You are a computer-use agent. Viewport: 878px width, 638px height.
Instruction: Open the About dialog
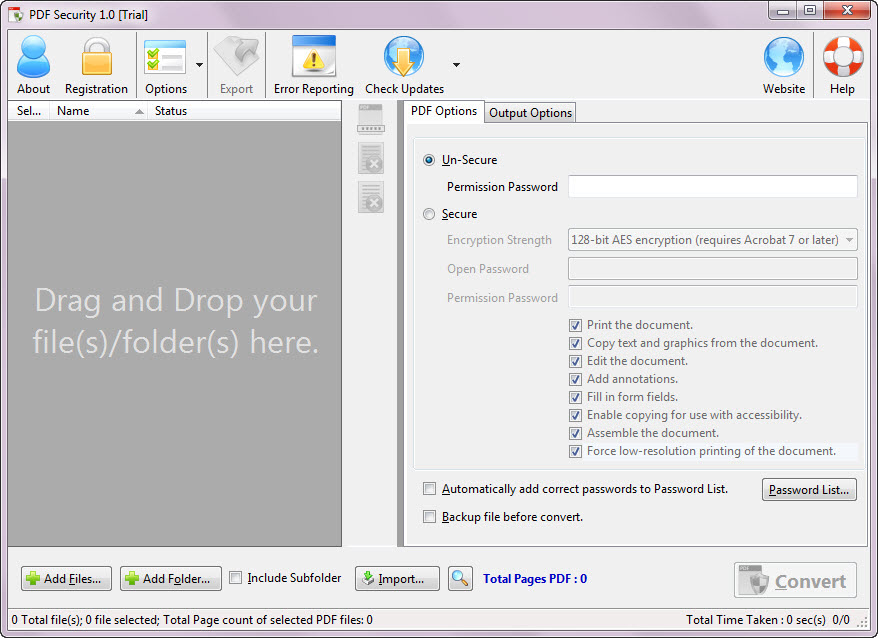(33, 64)
